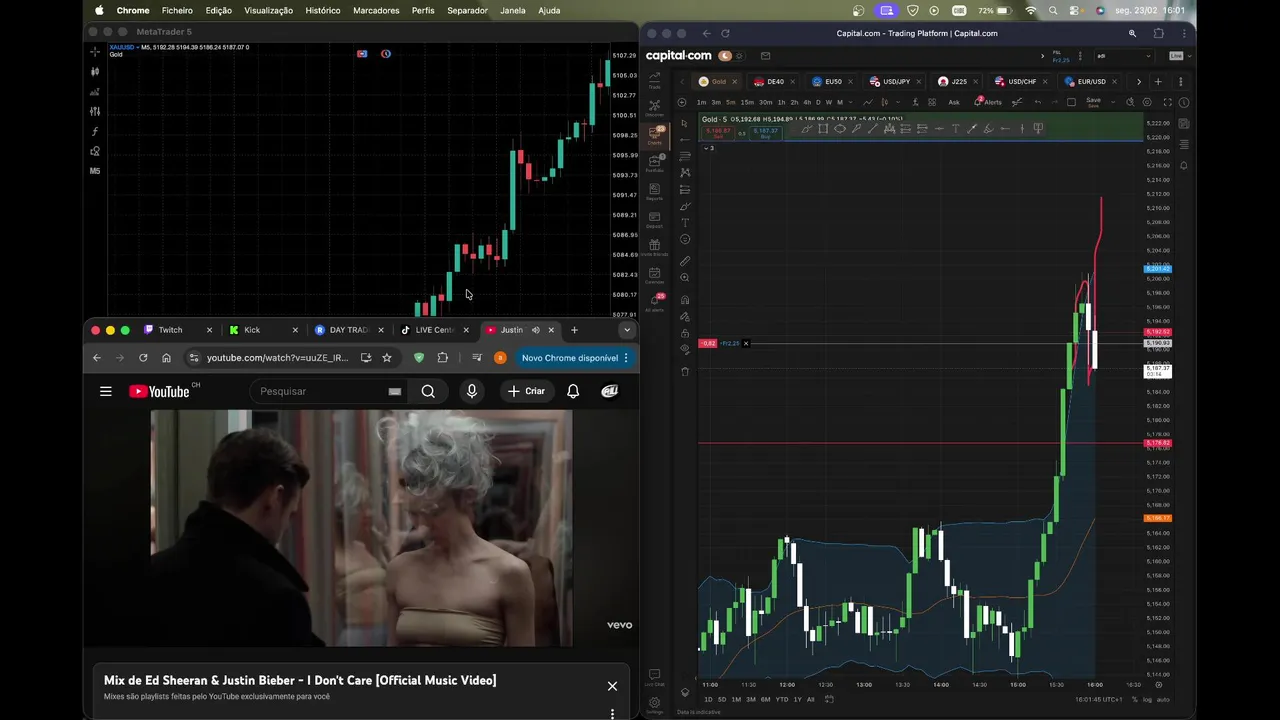Toggle log scale at chart bottom right
Image resolution: width=1280 pixels, height=720 pixels.
tap(1147, 699)
